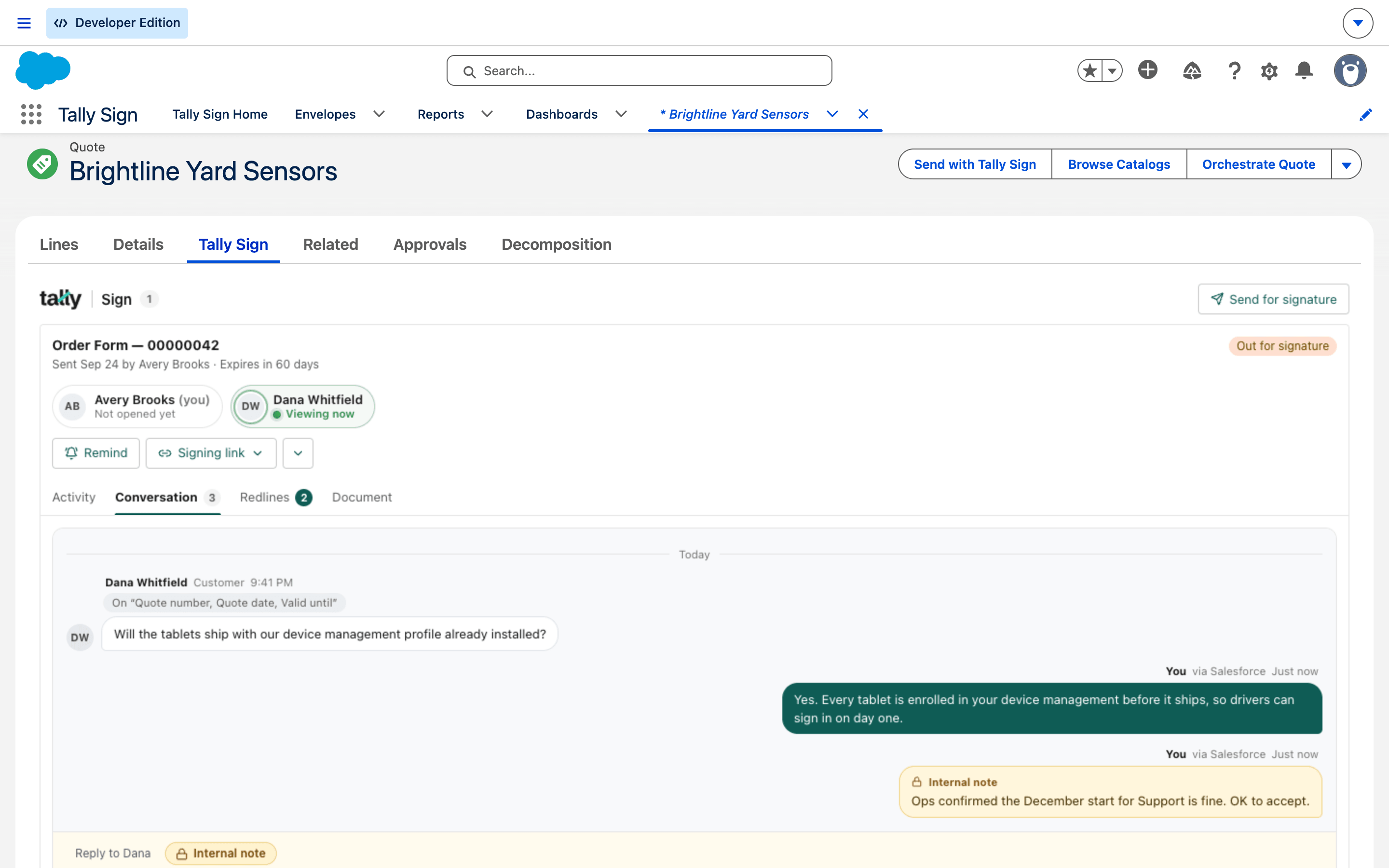Select the Dana Whitfield recipient chip

tap(302, 407)
